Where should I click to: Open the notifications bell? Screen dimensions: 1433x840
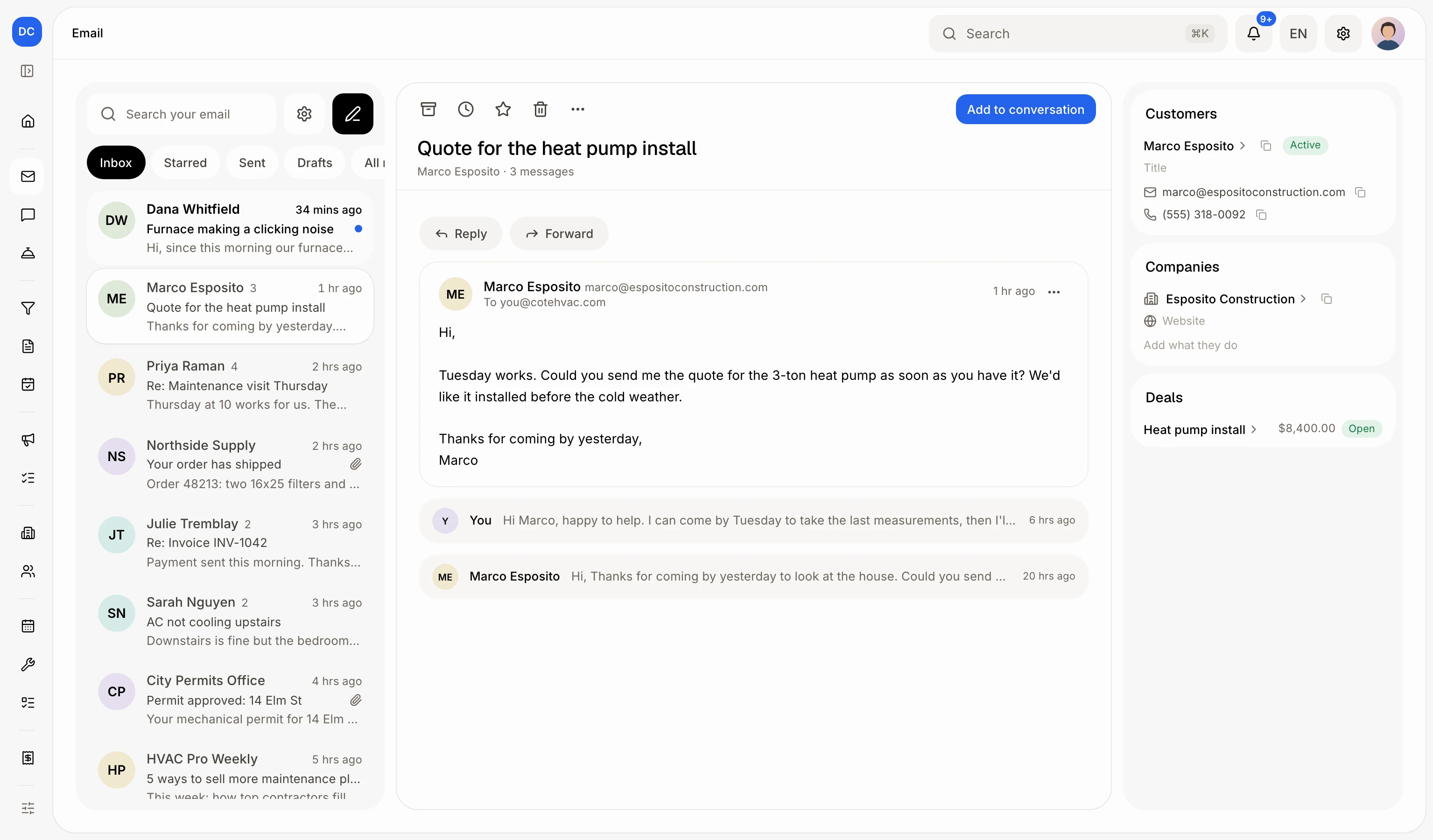[1253, 34]
